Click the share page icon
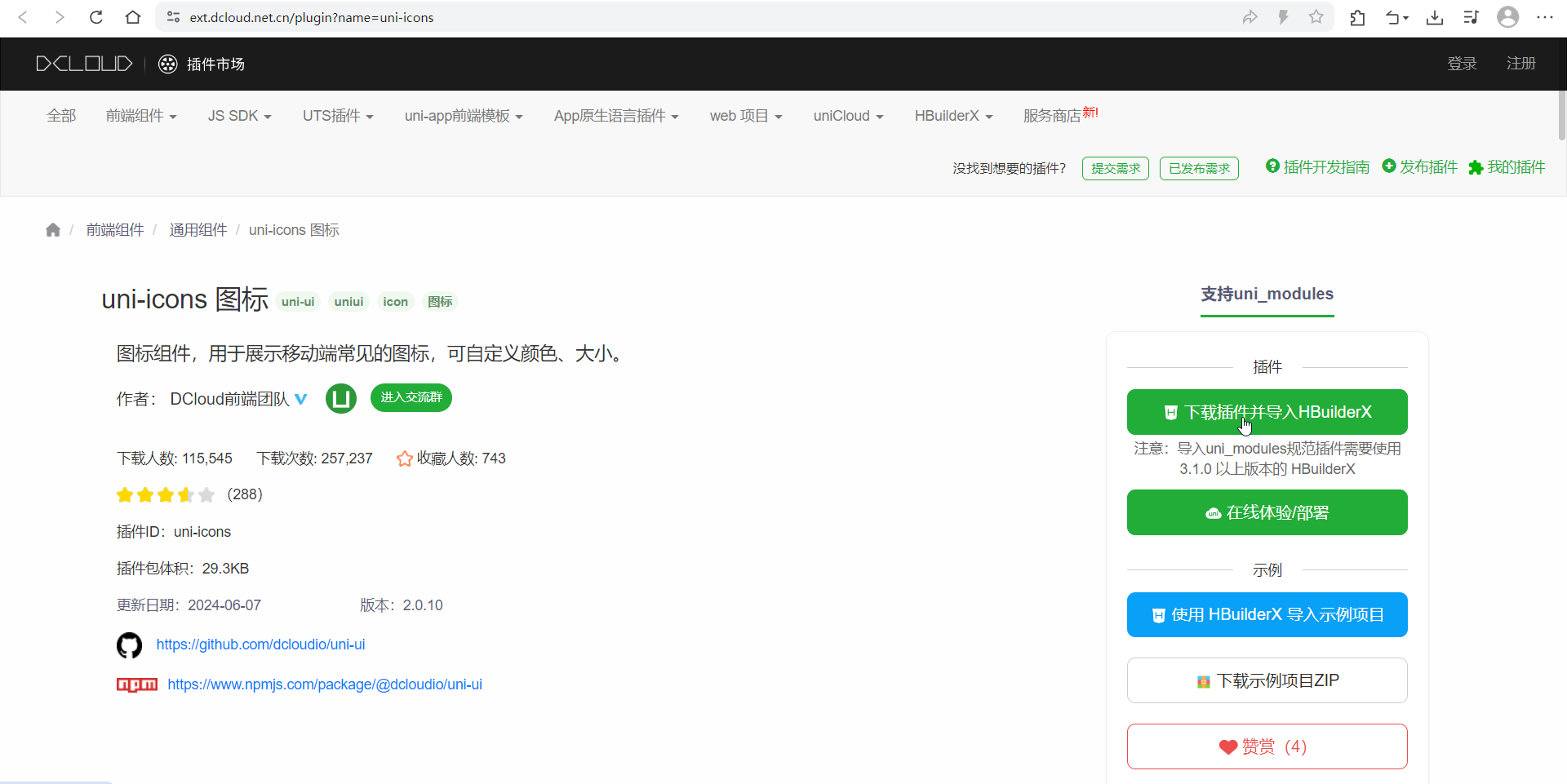This screenshot has width=1567, height=784. 1250,17
